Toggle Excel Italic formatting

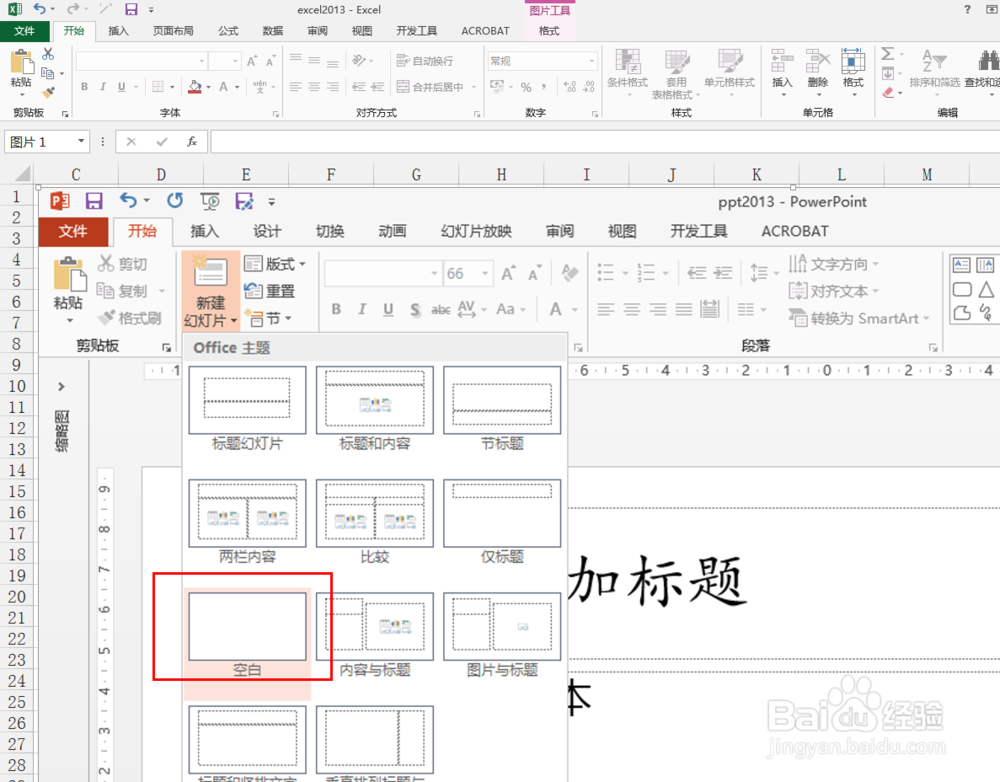[103, 87]
